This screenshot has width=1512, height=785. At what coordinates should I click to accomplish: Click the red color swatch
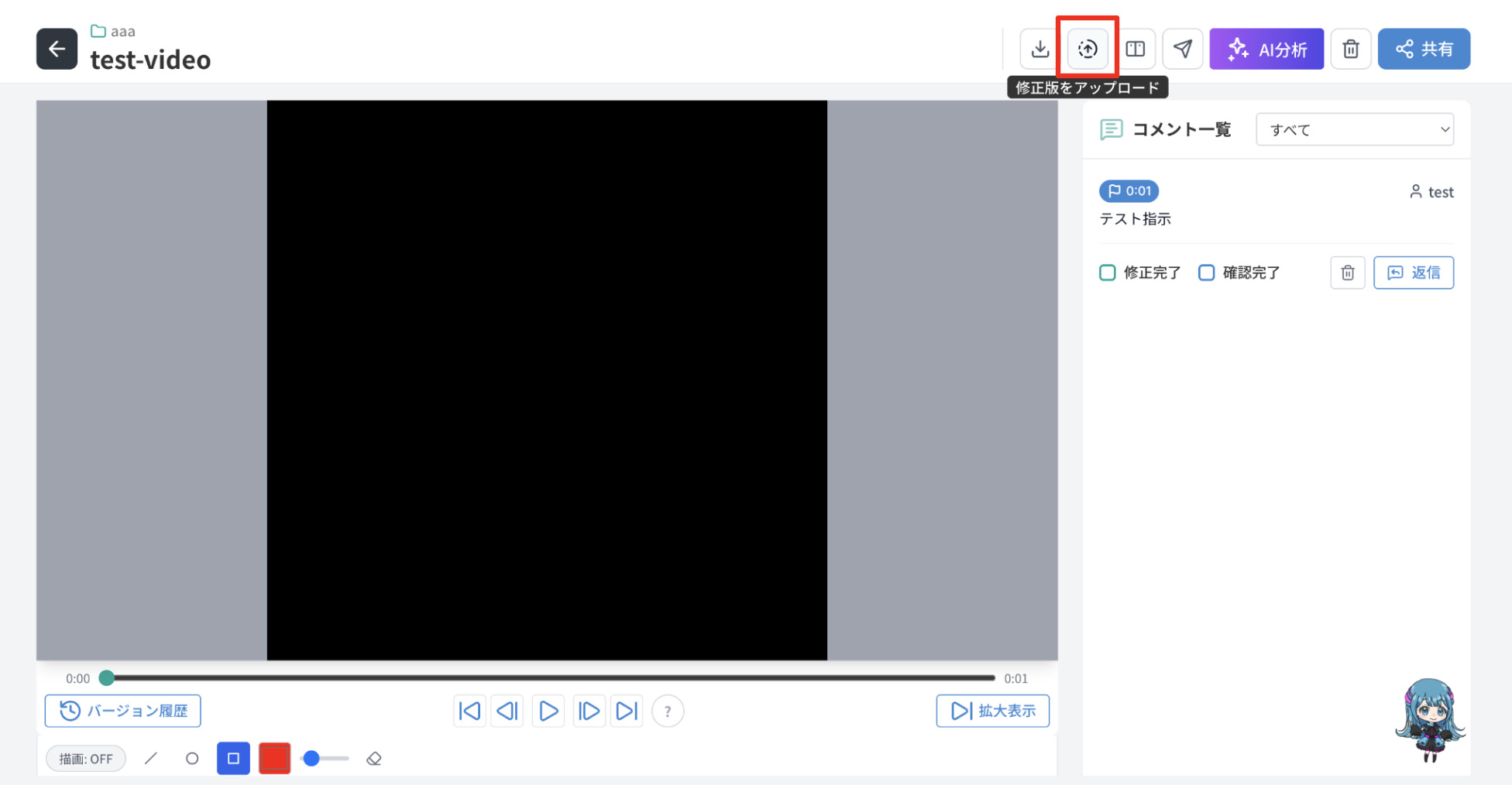tap(274, 759)
